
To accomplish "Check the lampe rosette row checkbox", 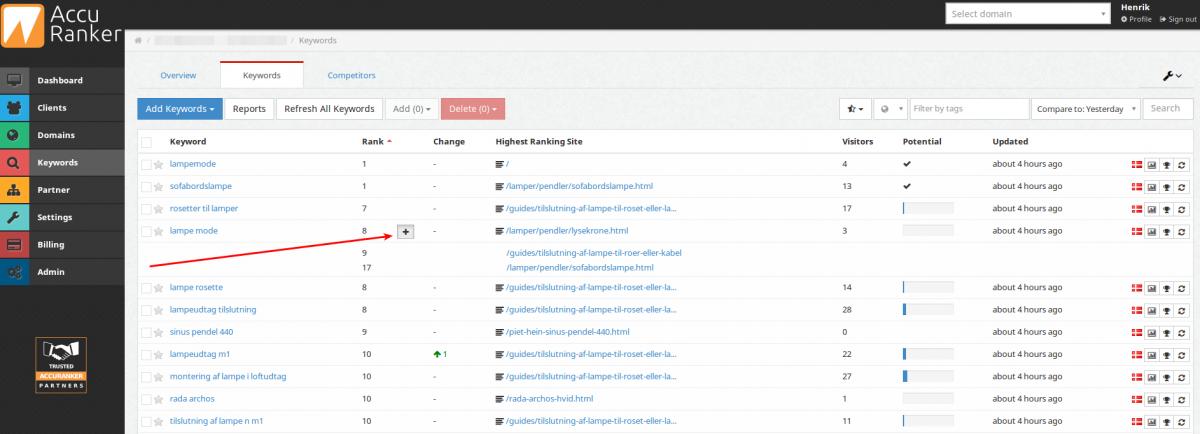I will pyautogui.click(x=146, y=288).
